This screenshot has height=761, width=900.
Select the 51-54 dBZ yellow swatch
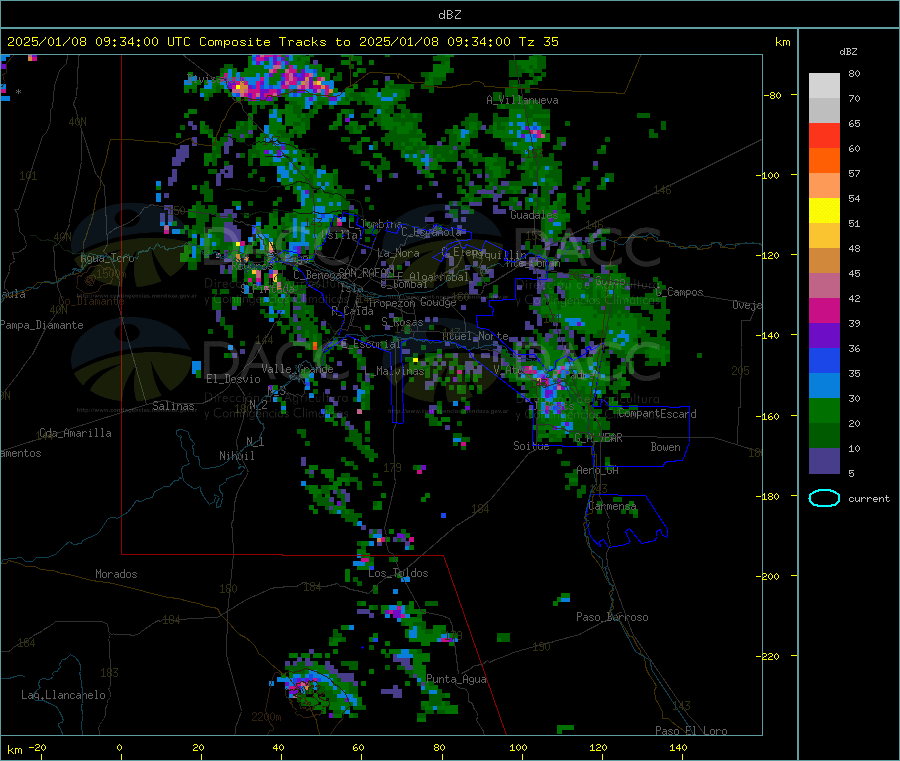[x=824, y=211]
